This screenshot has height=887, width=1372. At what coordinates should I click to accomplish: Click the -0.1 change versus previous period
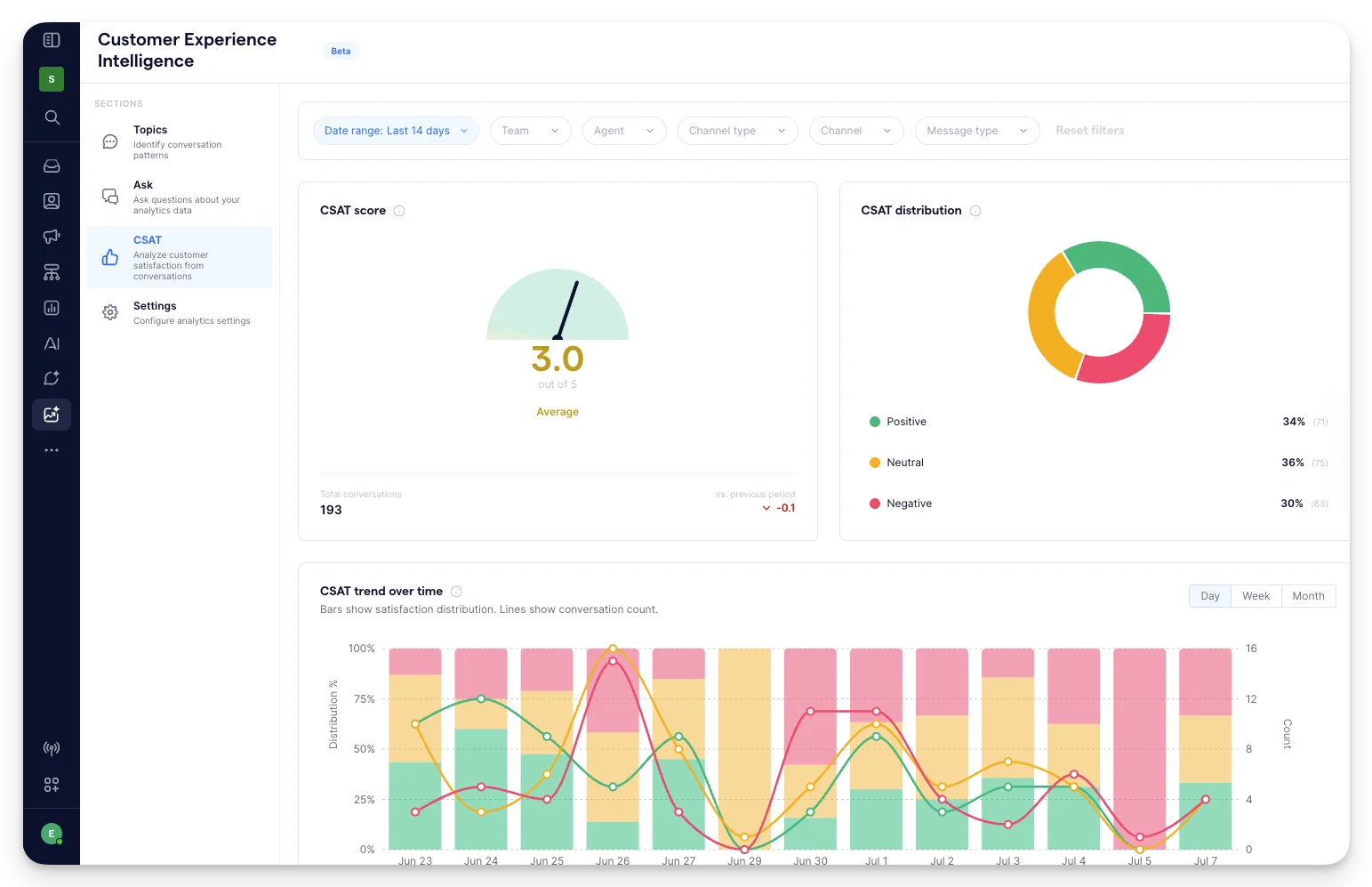779,508
